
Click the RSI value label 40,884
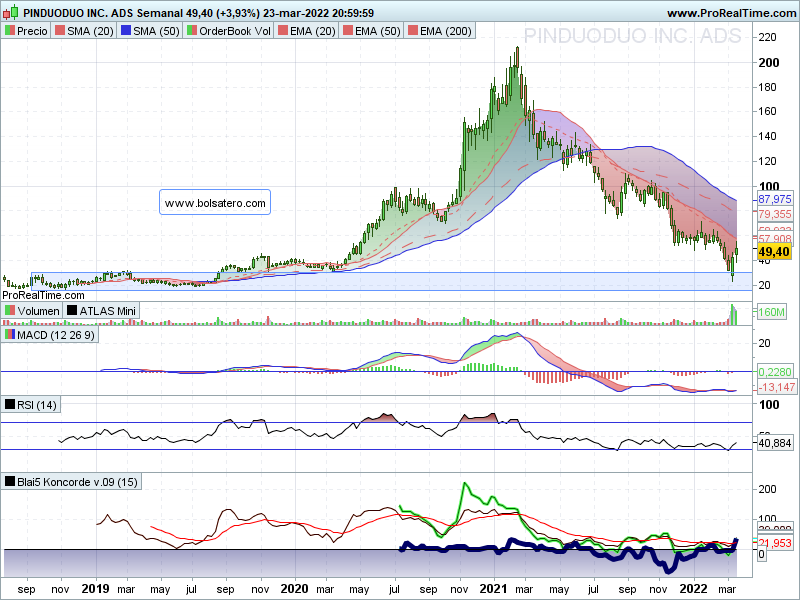point(774,443)
